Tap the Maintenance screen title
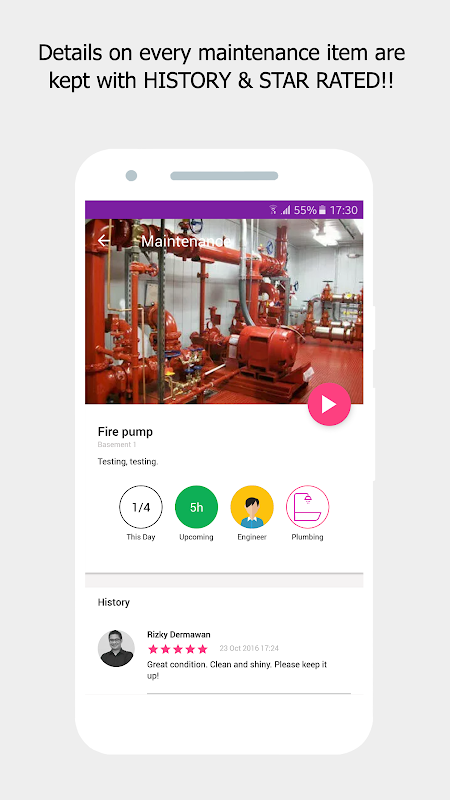The height and width of the screenshot is (800, 450). point(186,241)
